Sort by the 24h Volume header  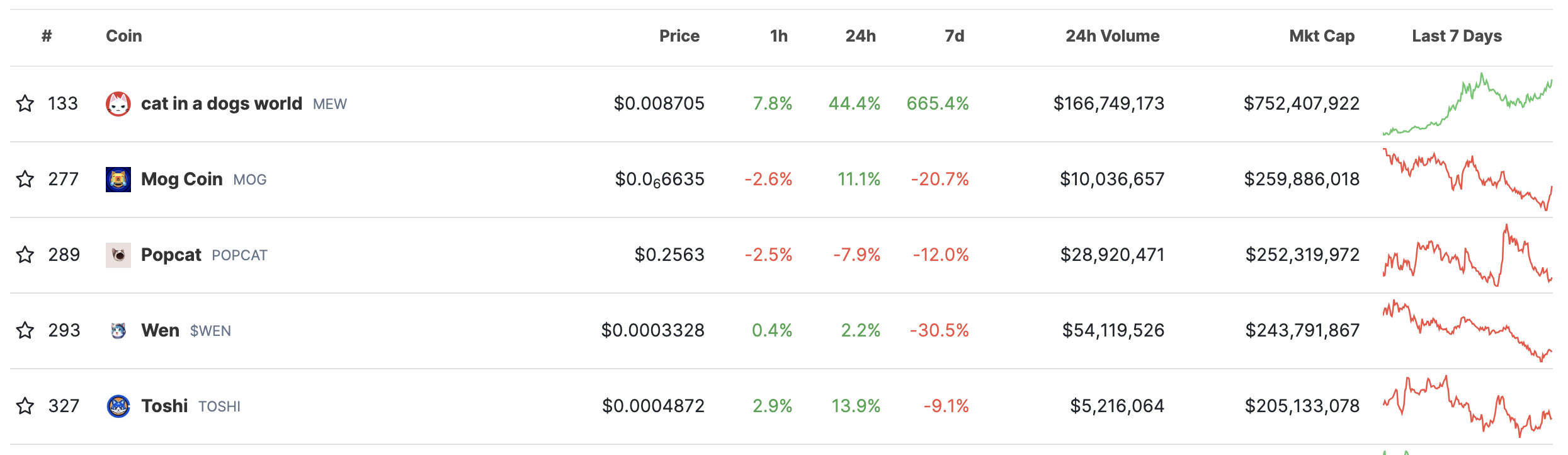pos(1113,36)
